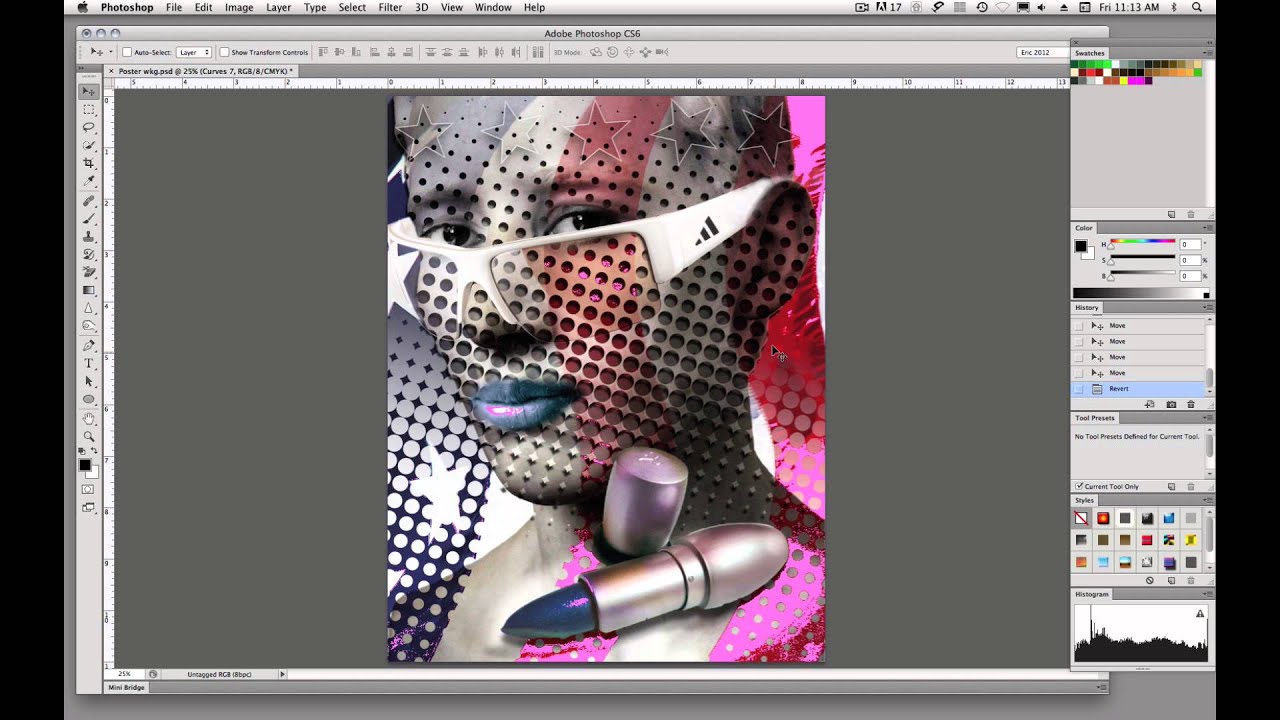Select the Clone Stamp tool
Viewport: 1280px width, 720px height.
point(89,237)
